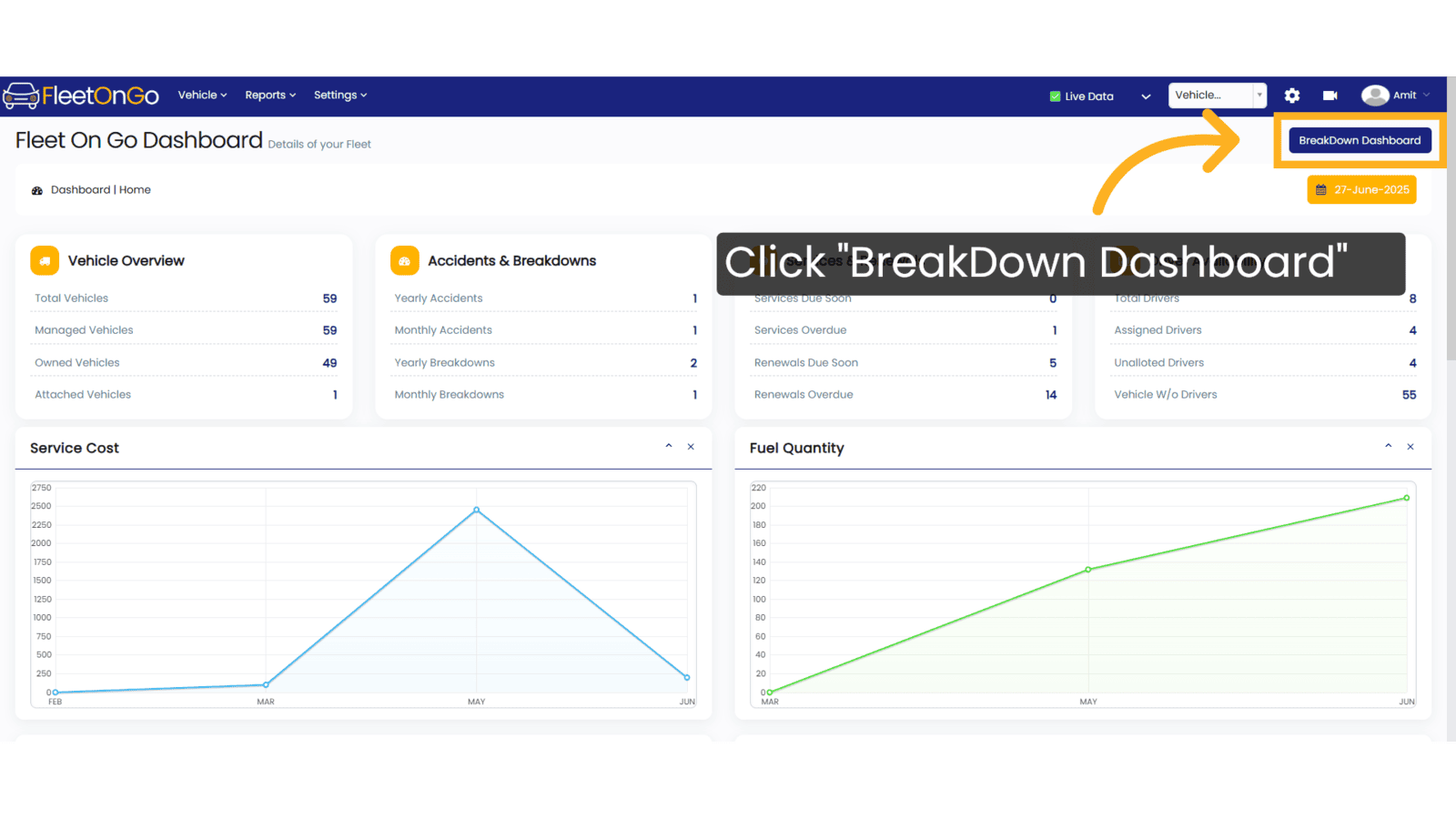Click Yearly Accidents row
This screenshot has width=1456, height=819.
click(545, 298)
